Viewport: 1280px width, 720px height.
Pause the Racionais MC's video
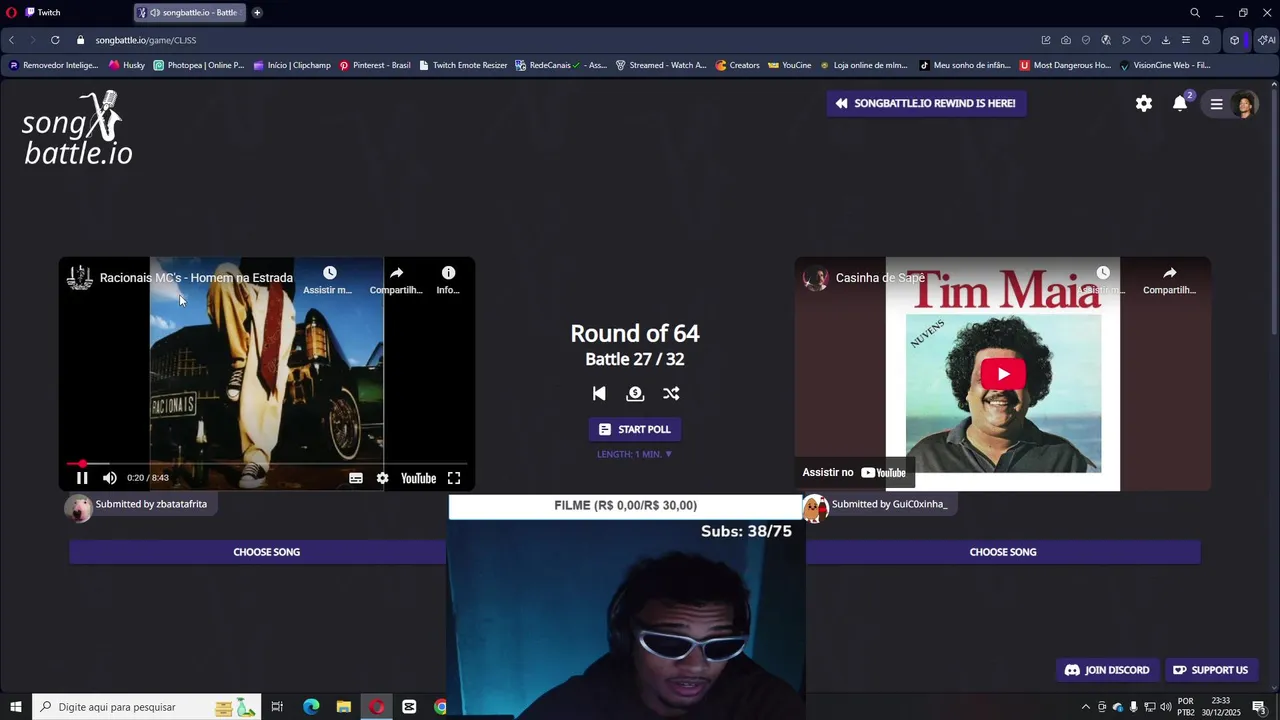click(82, 478)
